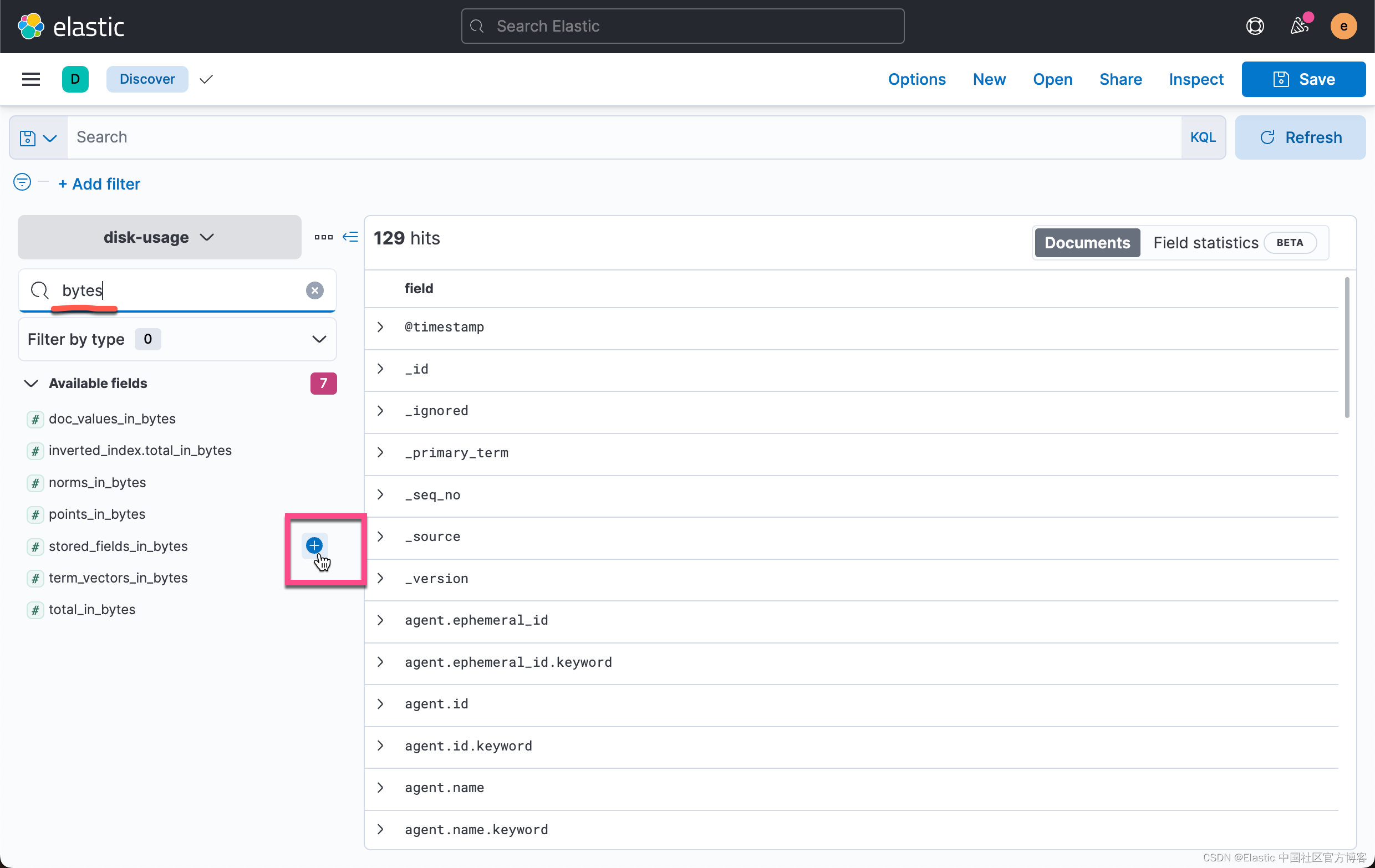This screenshot has width=1375, height=868.
Task: Click the help lifebuoy icon
Action: coord(1255,26)
